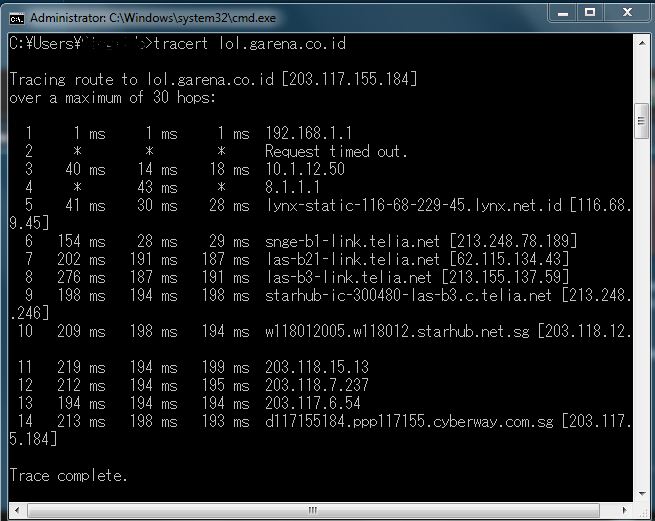655x521 pixels.
Task: Click the hop 1 address 192.168.1.1
Action: [308, 133]
